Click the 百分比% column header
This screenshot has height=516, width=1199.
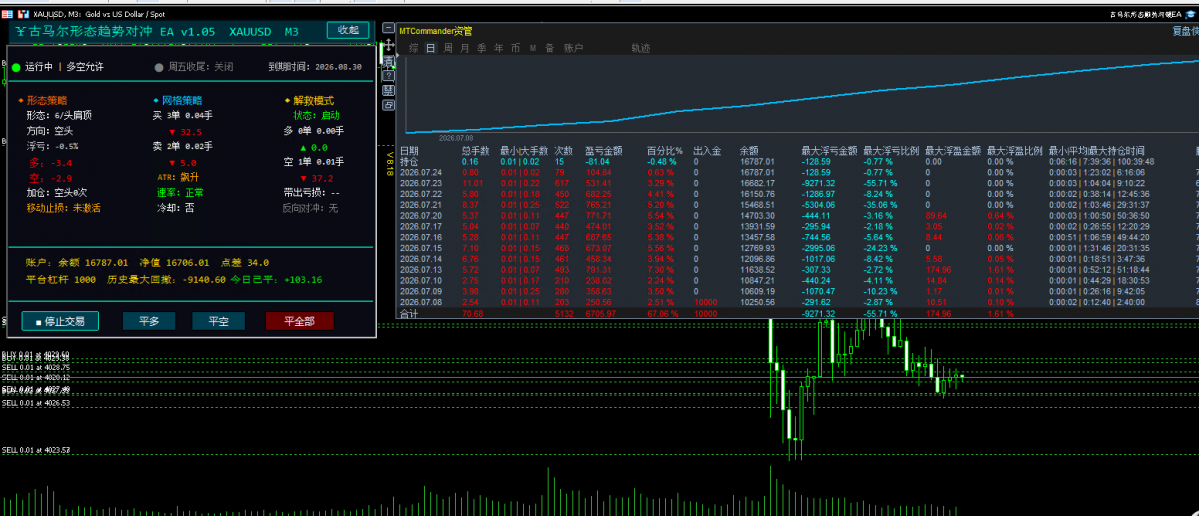tap(664, 151)
